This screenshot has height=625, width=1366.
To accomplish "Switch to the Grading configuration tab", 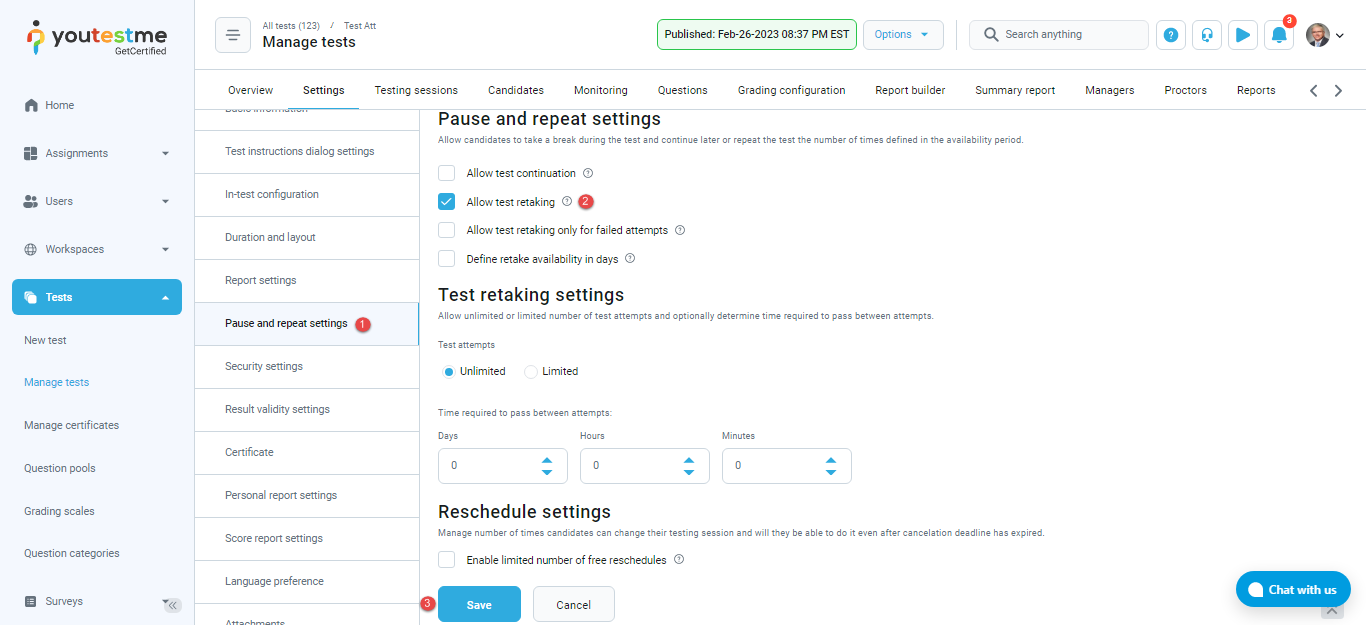I will (x=791, y=90).
